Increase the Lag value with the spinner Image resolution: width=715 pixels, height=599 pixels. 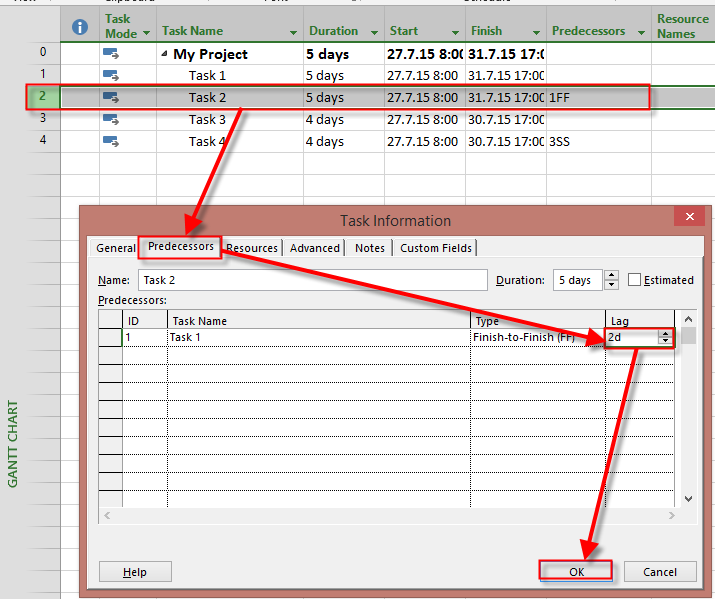pyautogui.click(x=666, y=334)
